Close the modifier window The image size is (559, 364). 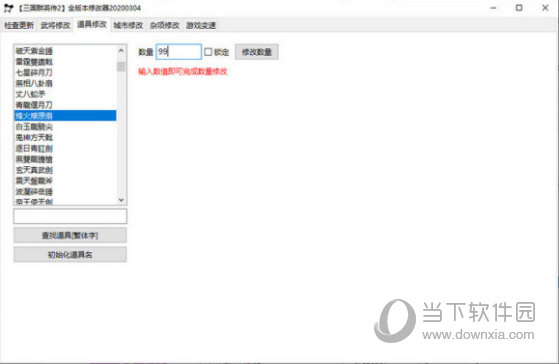coord(545,8)
